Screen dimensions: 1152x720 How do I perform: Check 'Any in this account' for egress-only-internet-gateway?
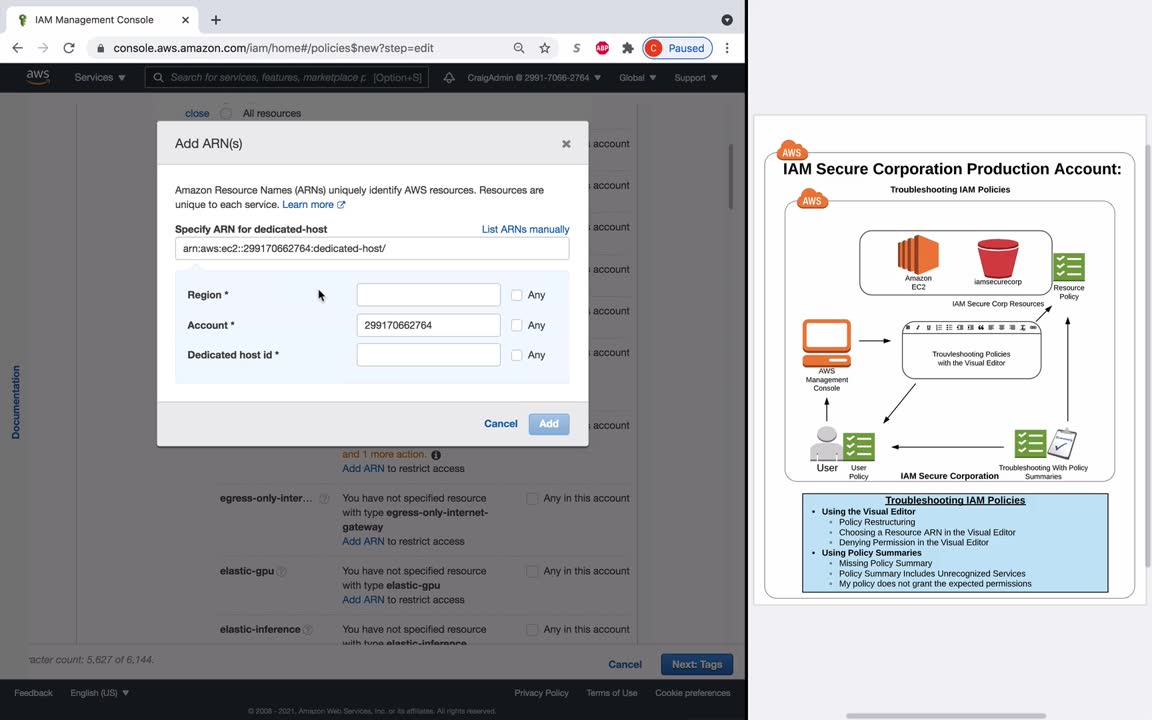pyautogui.click(x=532, y=498)
